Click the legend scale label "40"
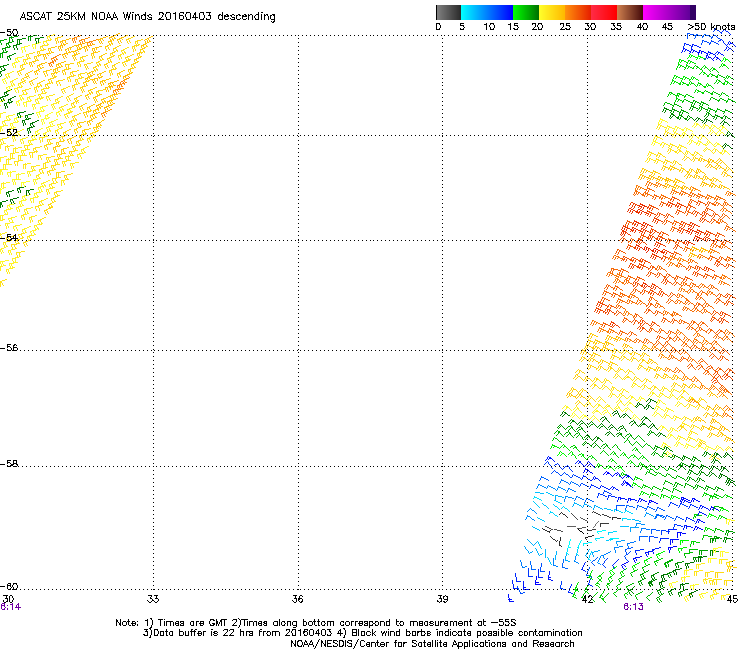Viewport: 740px width, 650px height. 642,27
